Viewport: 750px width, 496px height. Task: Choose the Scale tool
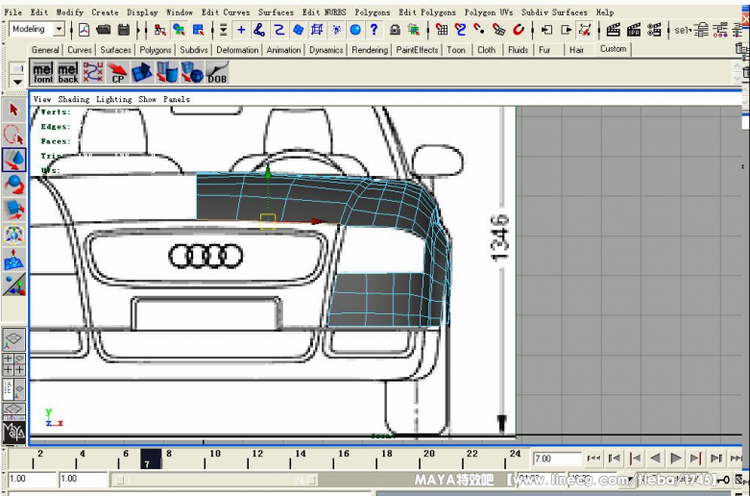point(14,209)
